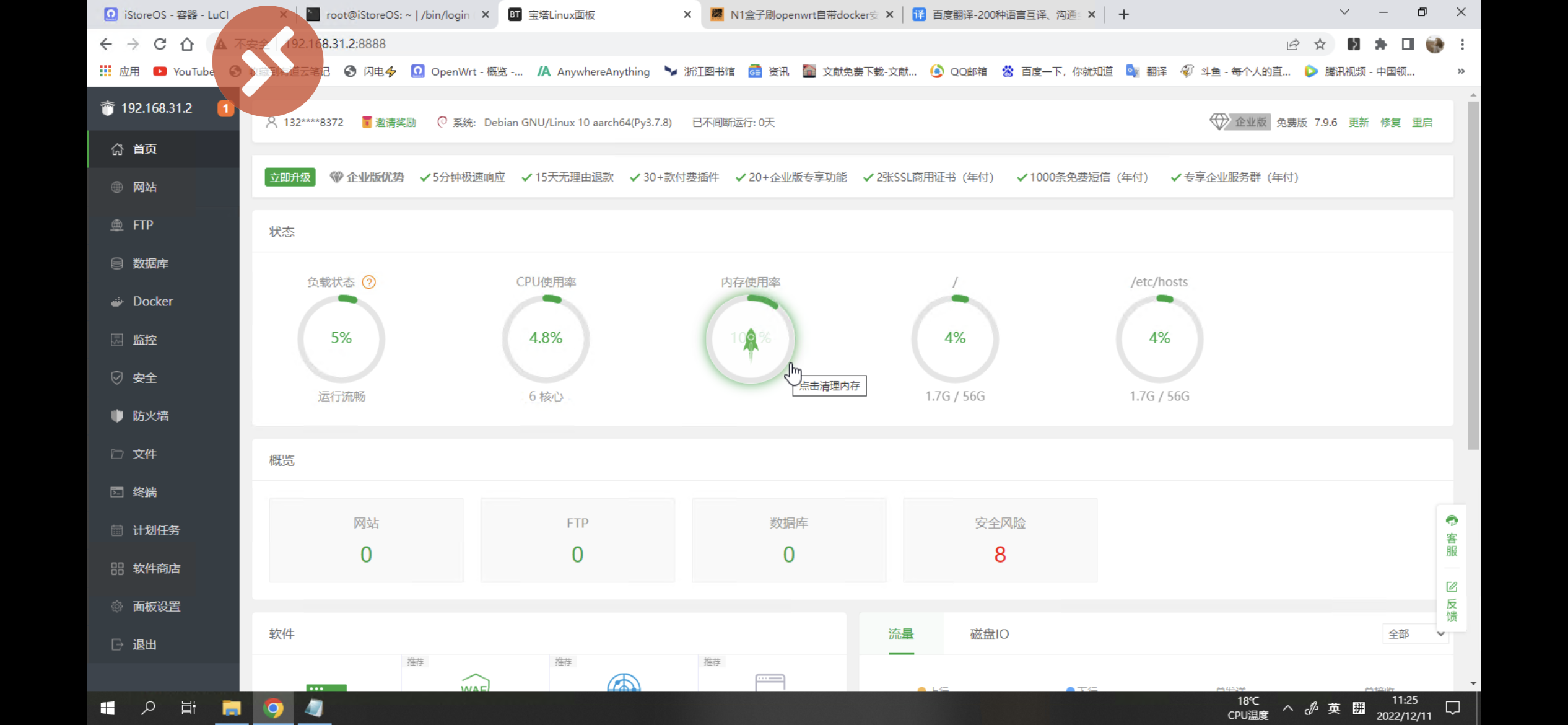
Task: Click the side panel icon in Chrome toolbar
Action: pos(1408,44)
